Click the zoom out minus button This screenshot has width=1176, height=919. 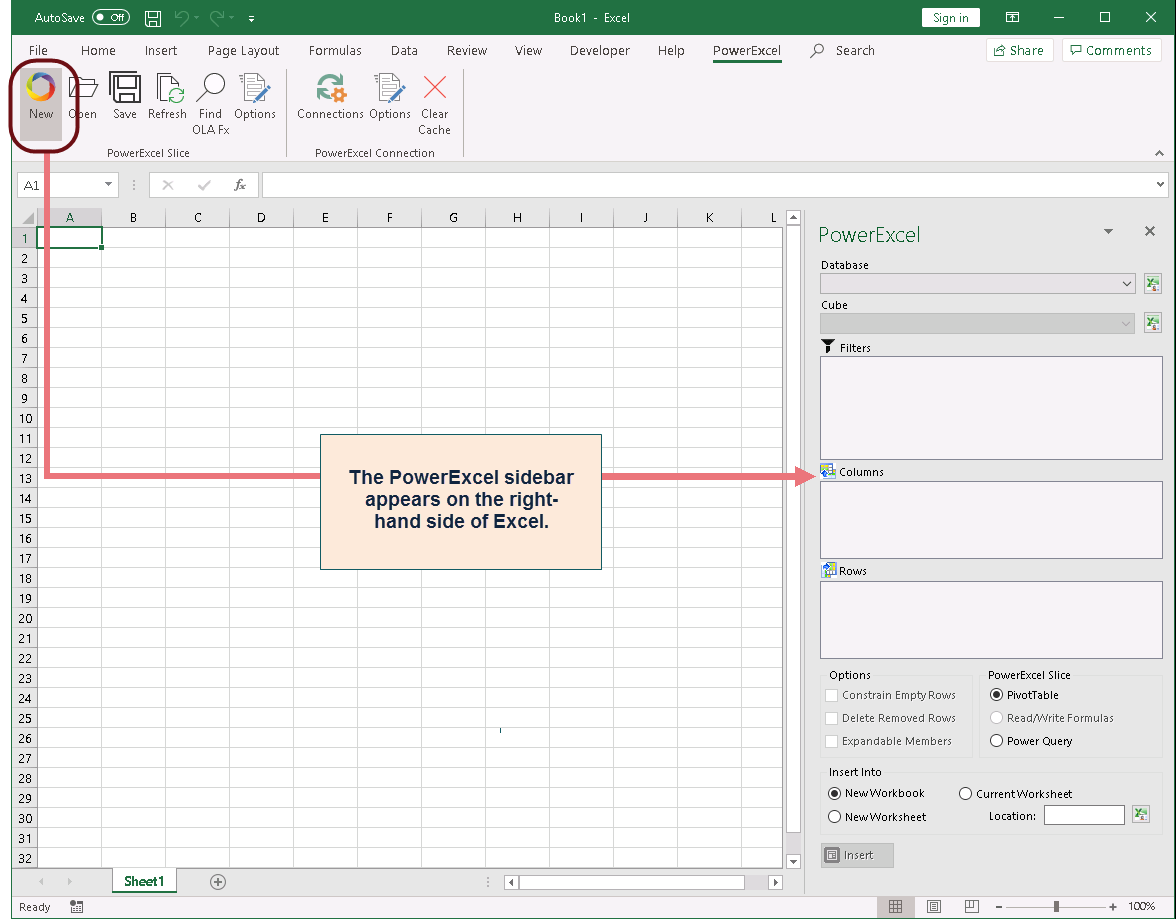(x=999, y=907)
